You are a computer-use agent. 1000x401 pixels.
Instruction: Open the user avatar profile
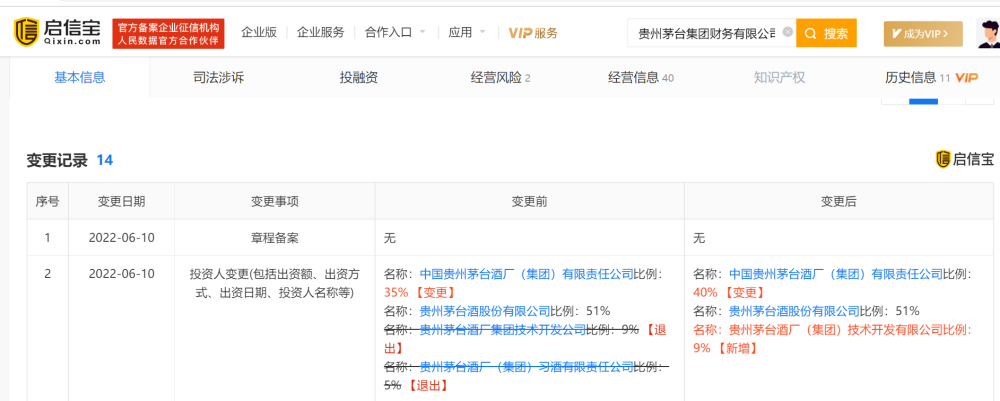[x=988, y=33]
